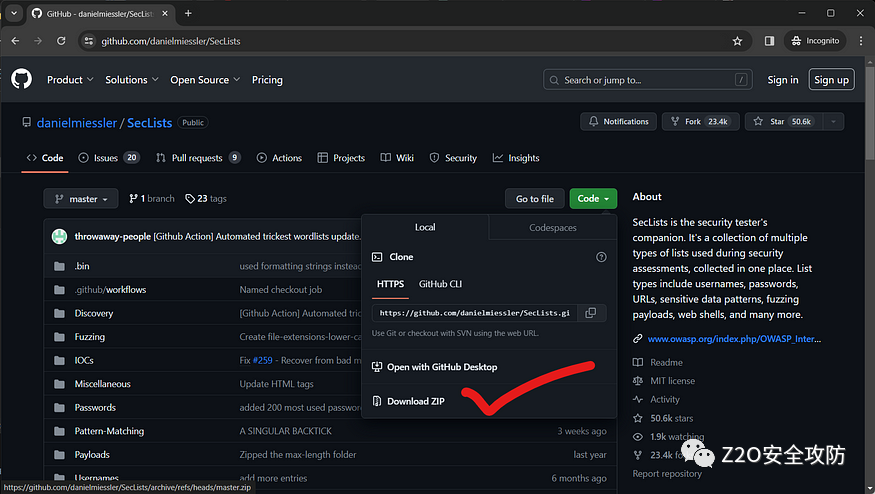Open the Readme link in About
875x494 pixels.
pos(666,362)
